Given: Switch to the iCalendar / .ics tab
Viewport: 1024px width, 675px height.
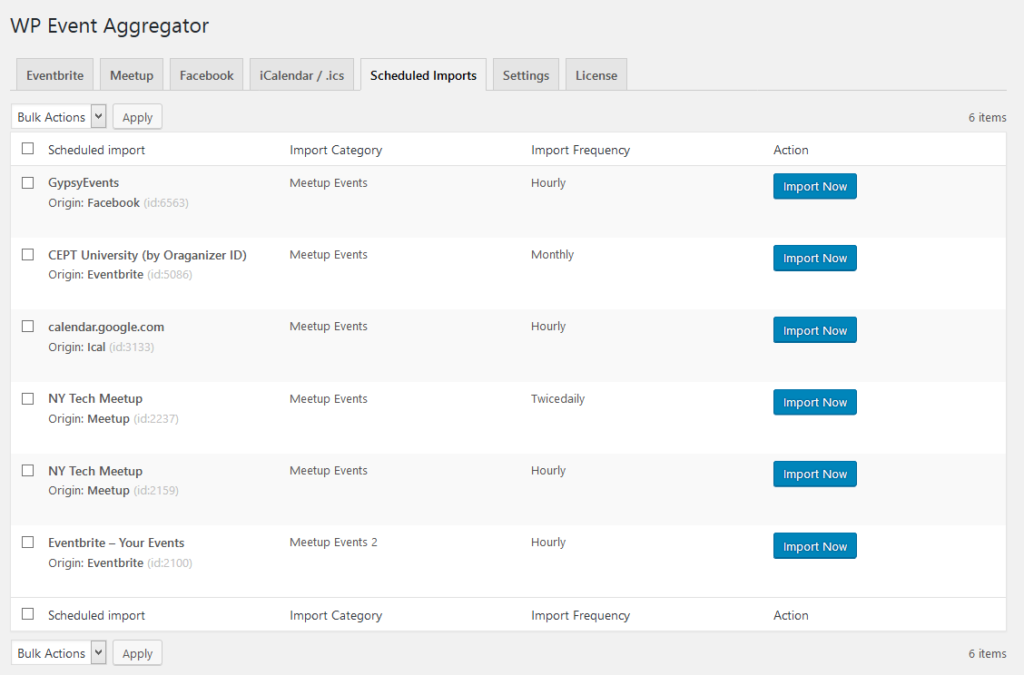Looking at the screenshot, I should [301, 74].
